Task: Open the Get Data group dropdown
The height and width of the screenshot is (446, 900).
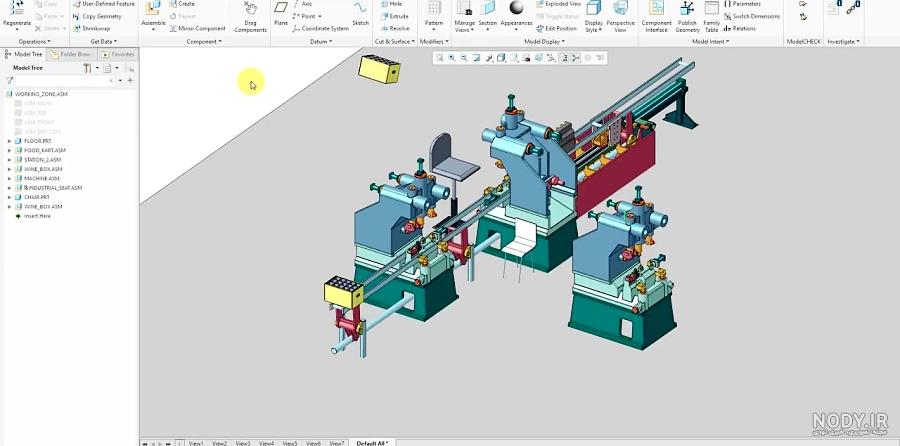Action: tap(104, 41)
